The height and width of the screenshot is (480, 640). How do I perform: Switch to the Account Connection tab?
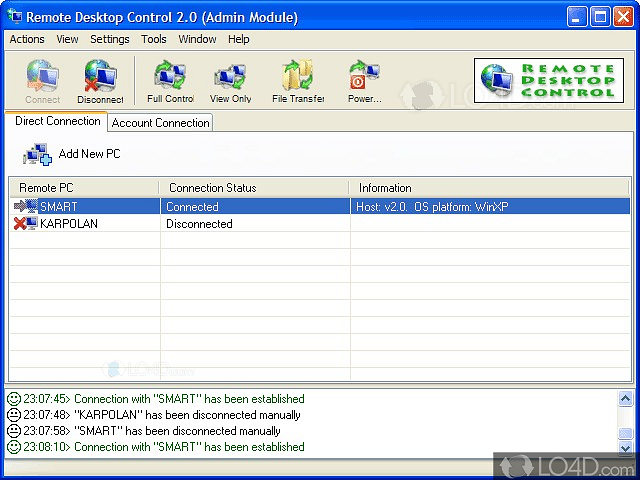(160, 123)
